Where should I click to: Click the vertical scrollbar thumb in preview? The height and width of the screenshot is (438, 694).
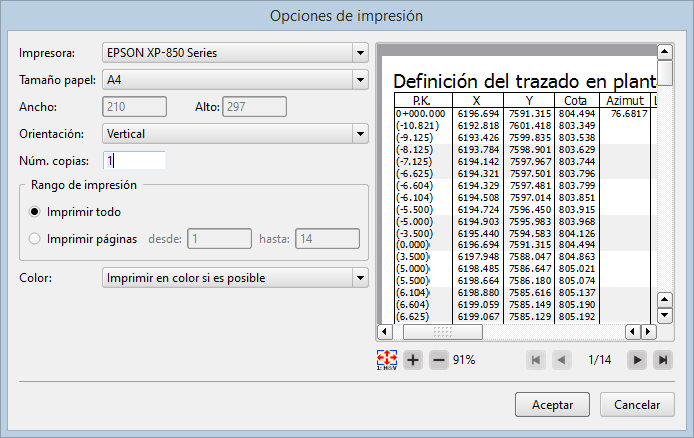coord(664,73)
